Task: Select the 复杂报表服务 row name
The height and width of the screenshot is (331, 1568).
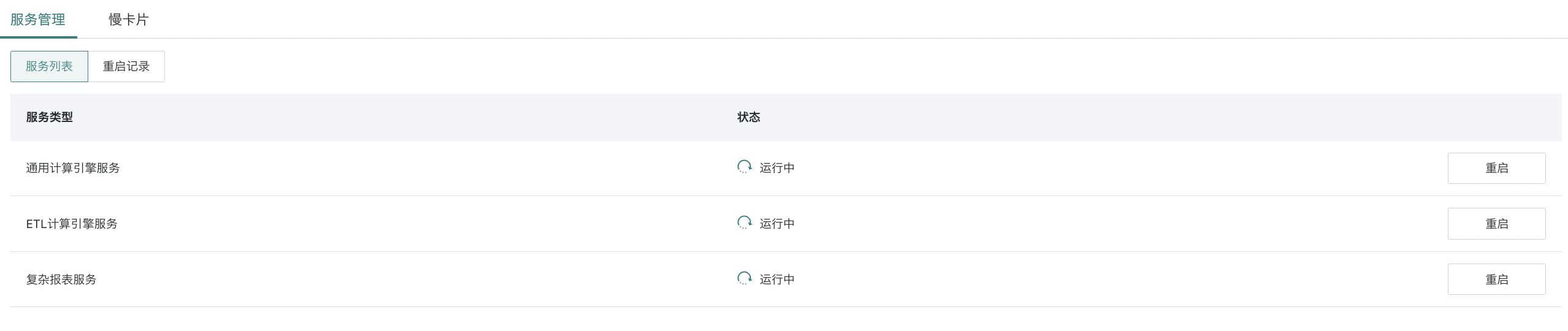Action: pos(61,280)
